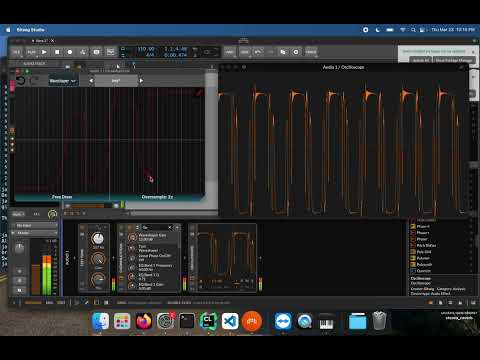
Task: Click the Audio 1 volume fader
Action: coord(36,279)
